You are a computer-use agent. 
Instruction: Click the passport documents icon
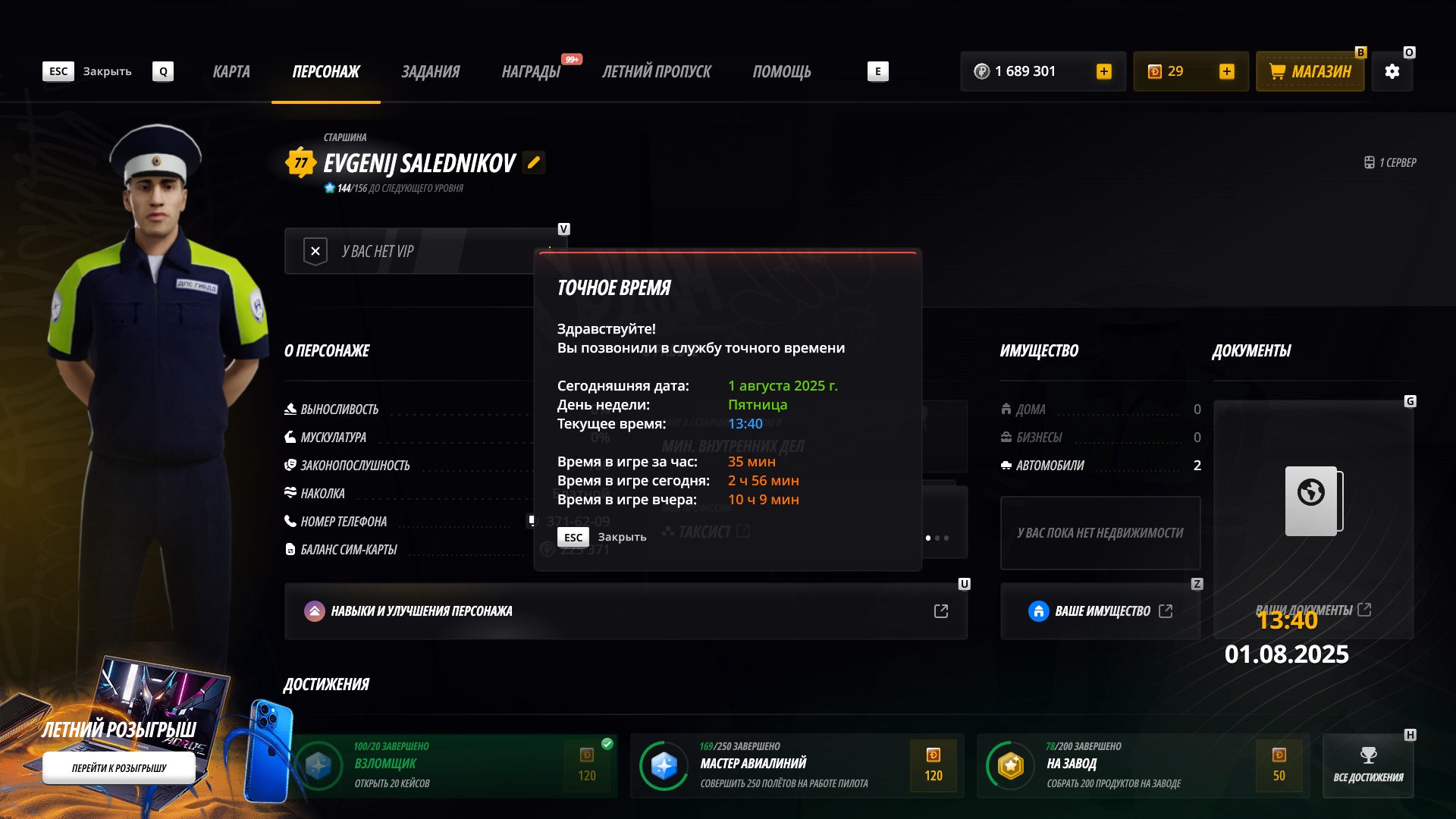pyautogui.click(x=1313, y=500)
